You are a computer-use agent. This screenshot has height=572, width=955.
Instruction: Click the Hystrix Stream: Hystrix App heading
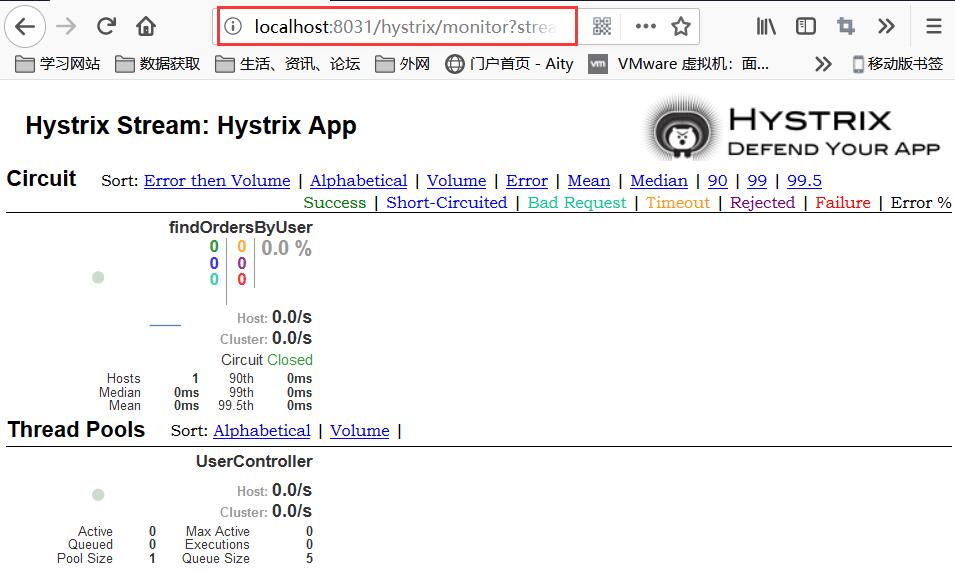click(x=191, y=125)
